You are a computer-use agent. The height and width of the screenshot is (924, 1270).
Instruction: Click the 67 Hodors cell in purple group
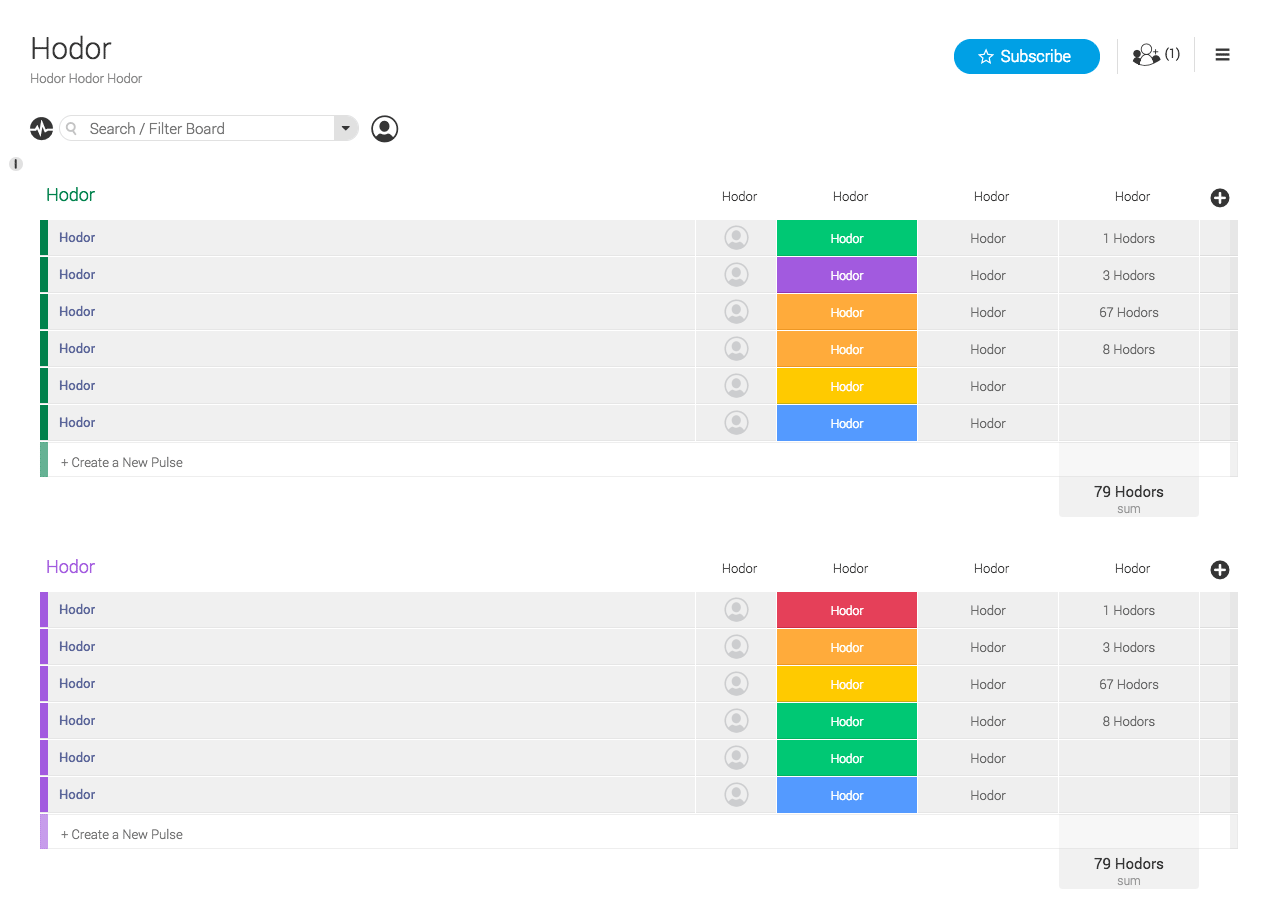coord(1128,685)
